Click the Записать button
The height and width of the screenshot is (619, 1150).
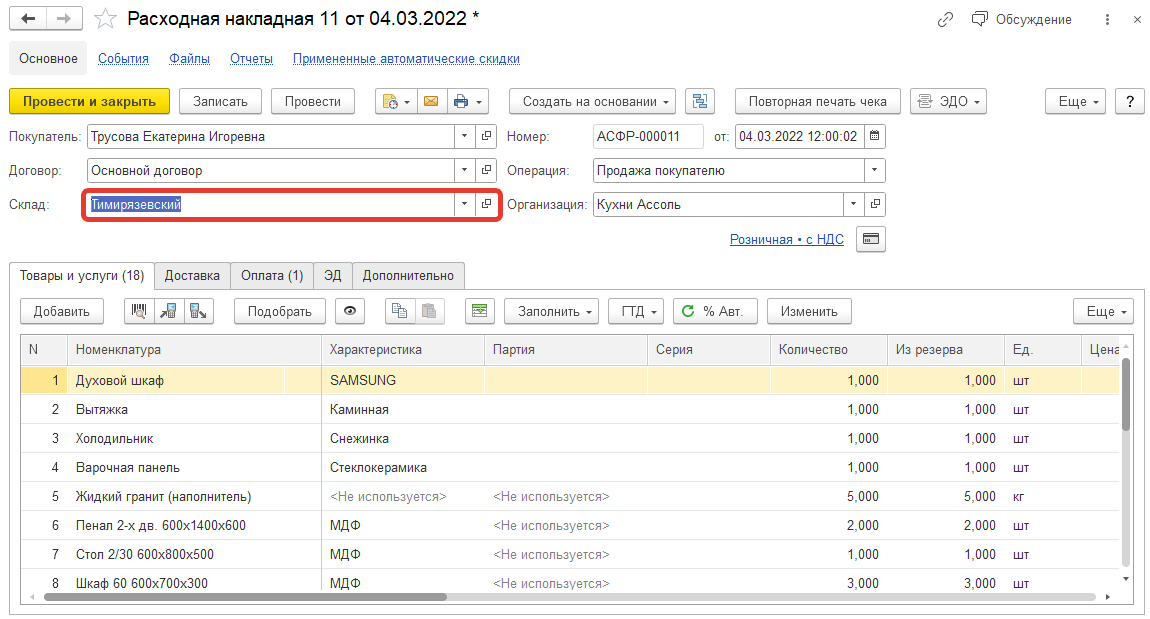tap(220, 101)
